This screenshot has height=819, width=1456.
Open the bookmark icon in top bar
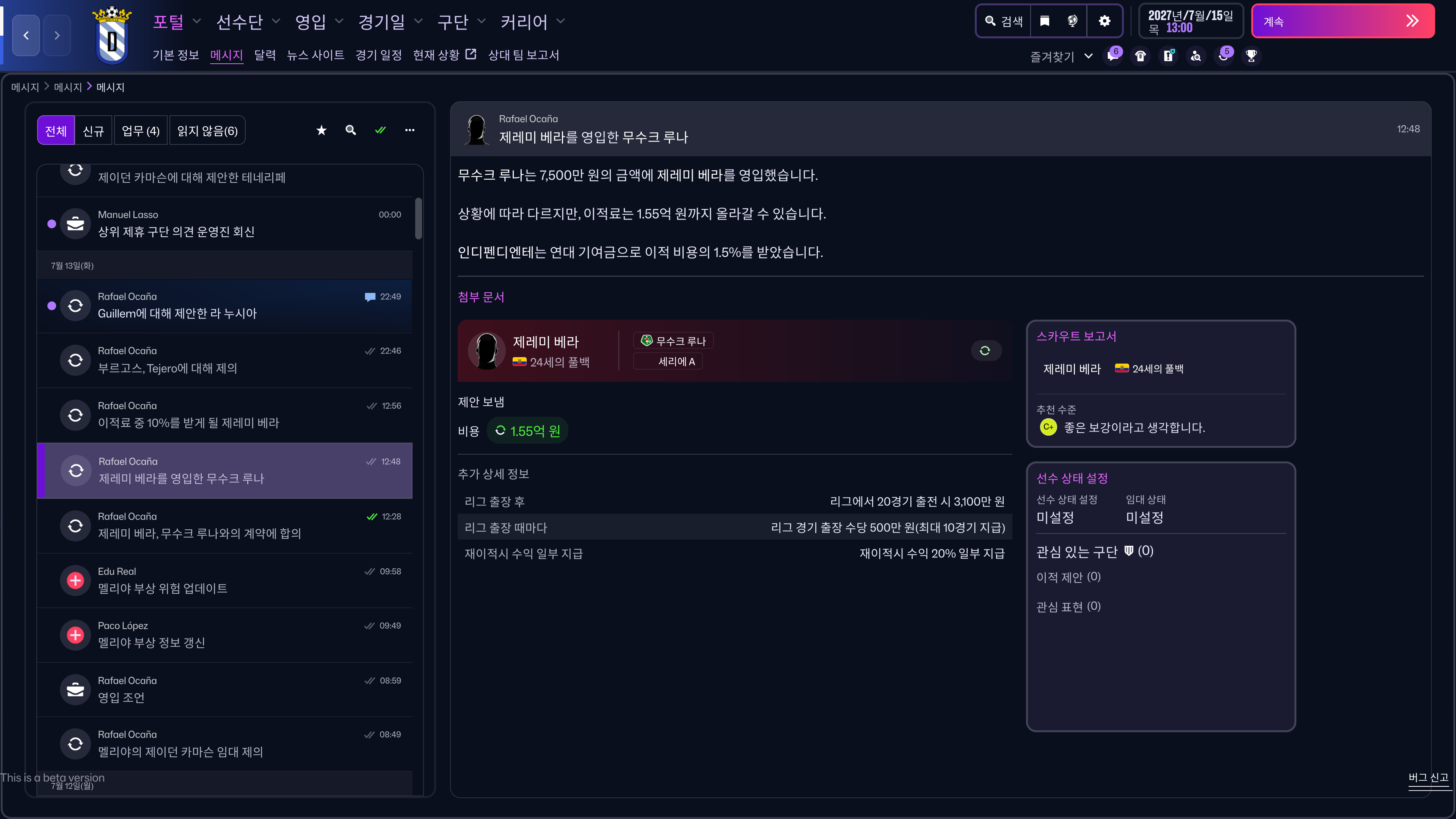pyautogui.click(x=1045, y=21)
